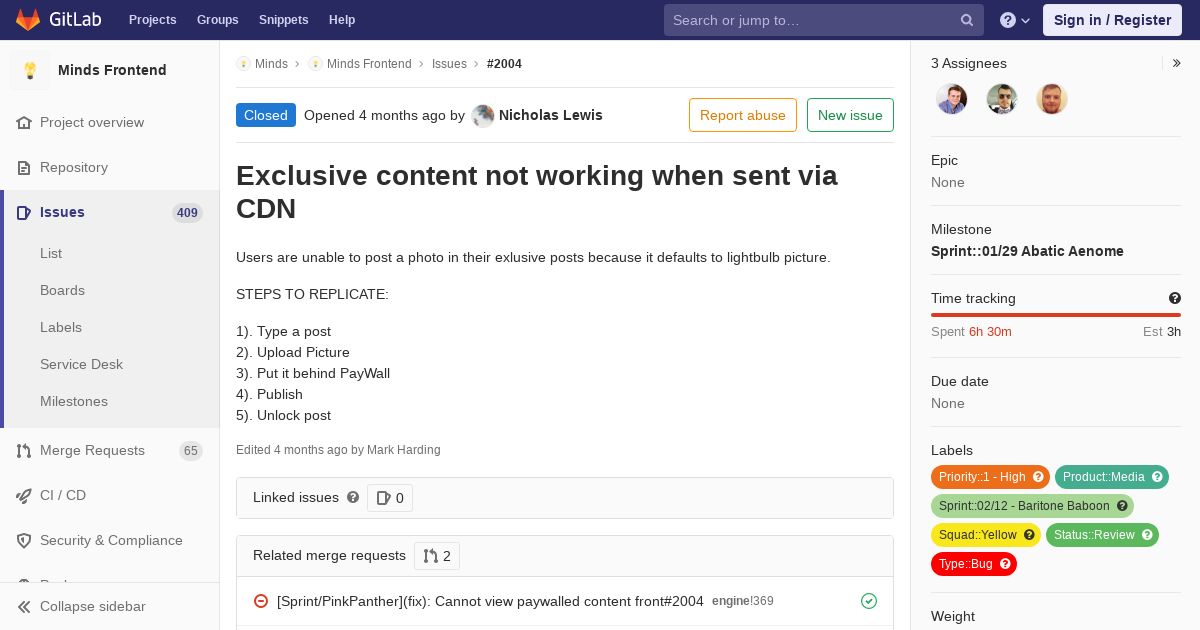This screenshot has height=630, width=1200.
Task: Open the issues List submenu item
Action: pos(51,253)
